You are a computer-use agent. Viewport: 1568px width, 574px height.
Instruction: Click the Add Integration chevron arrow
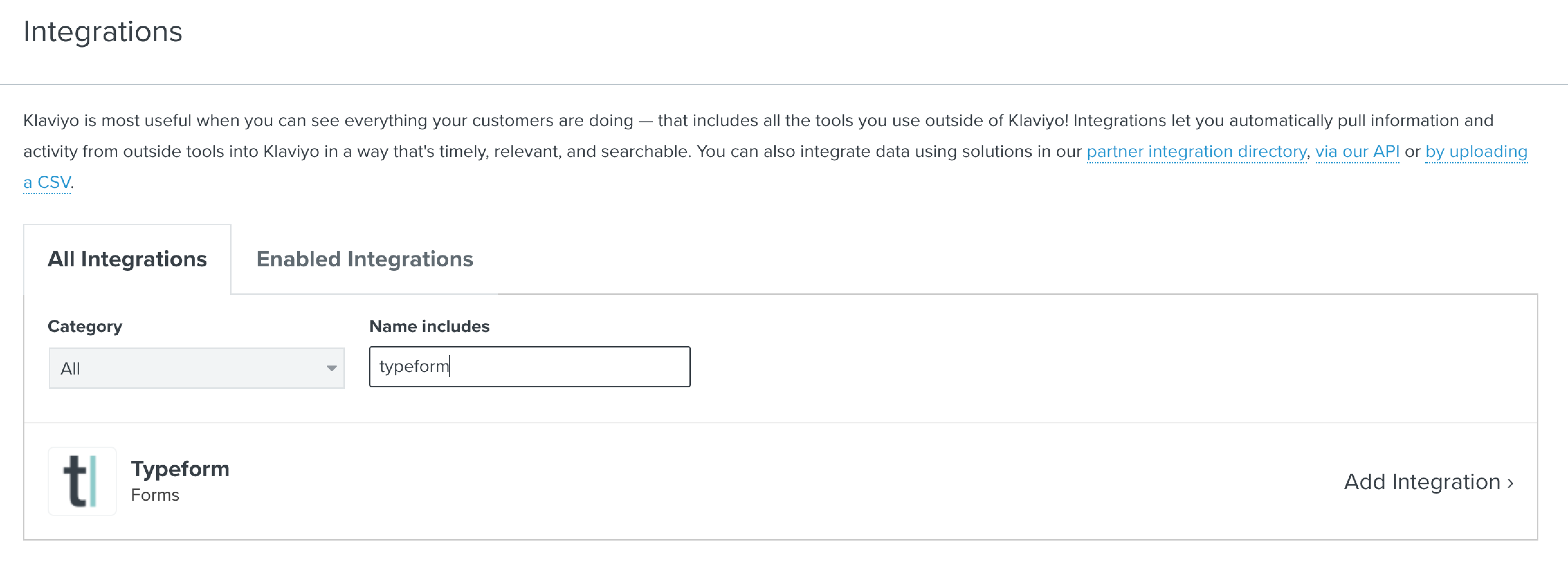point(1510,483)
